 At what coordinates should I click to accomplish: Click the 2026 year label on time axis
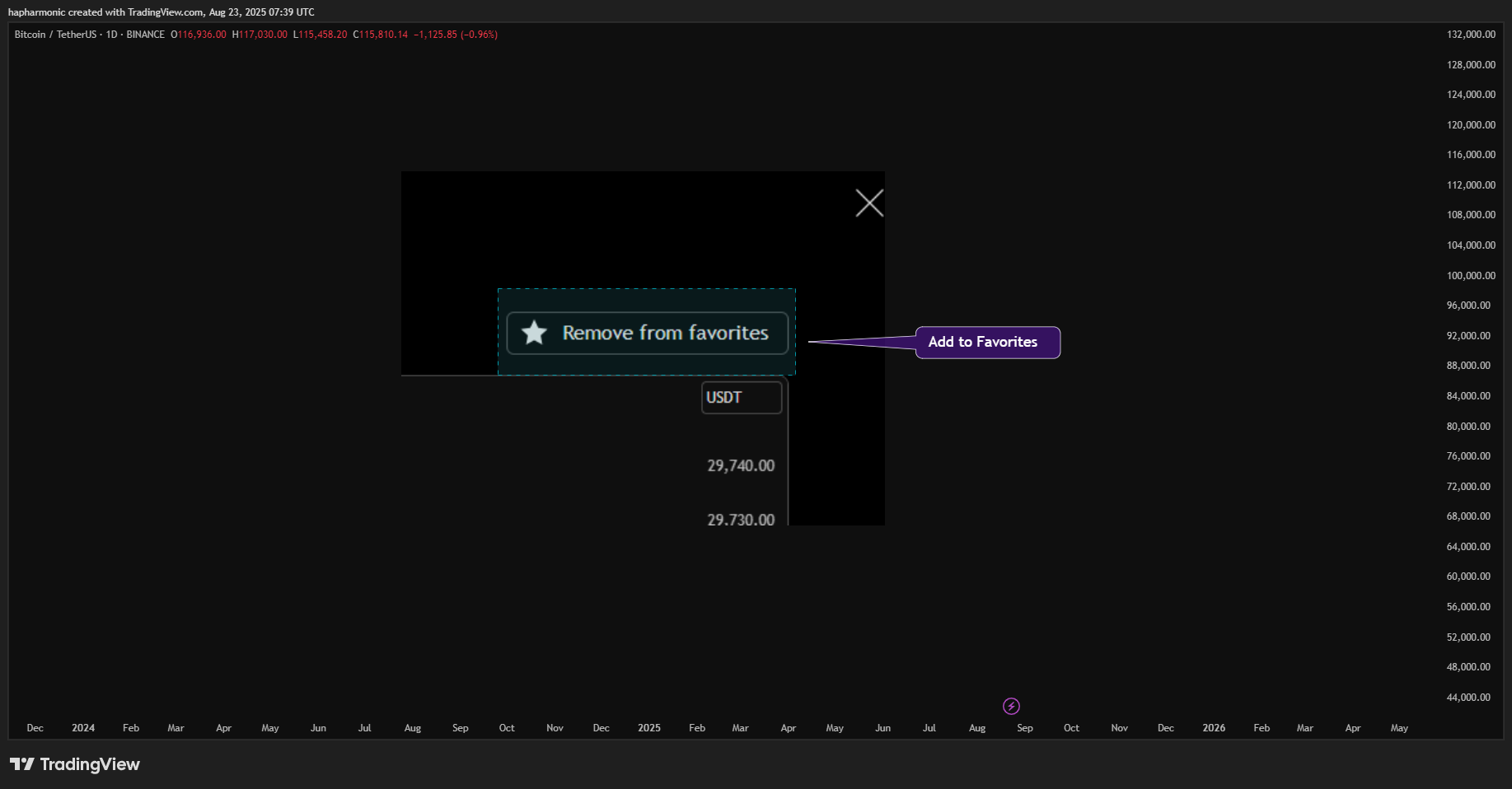(x=1214, y=728)
